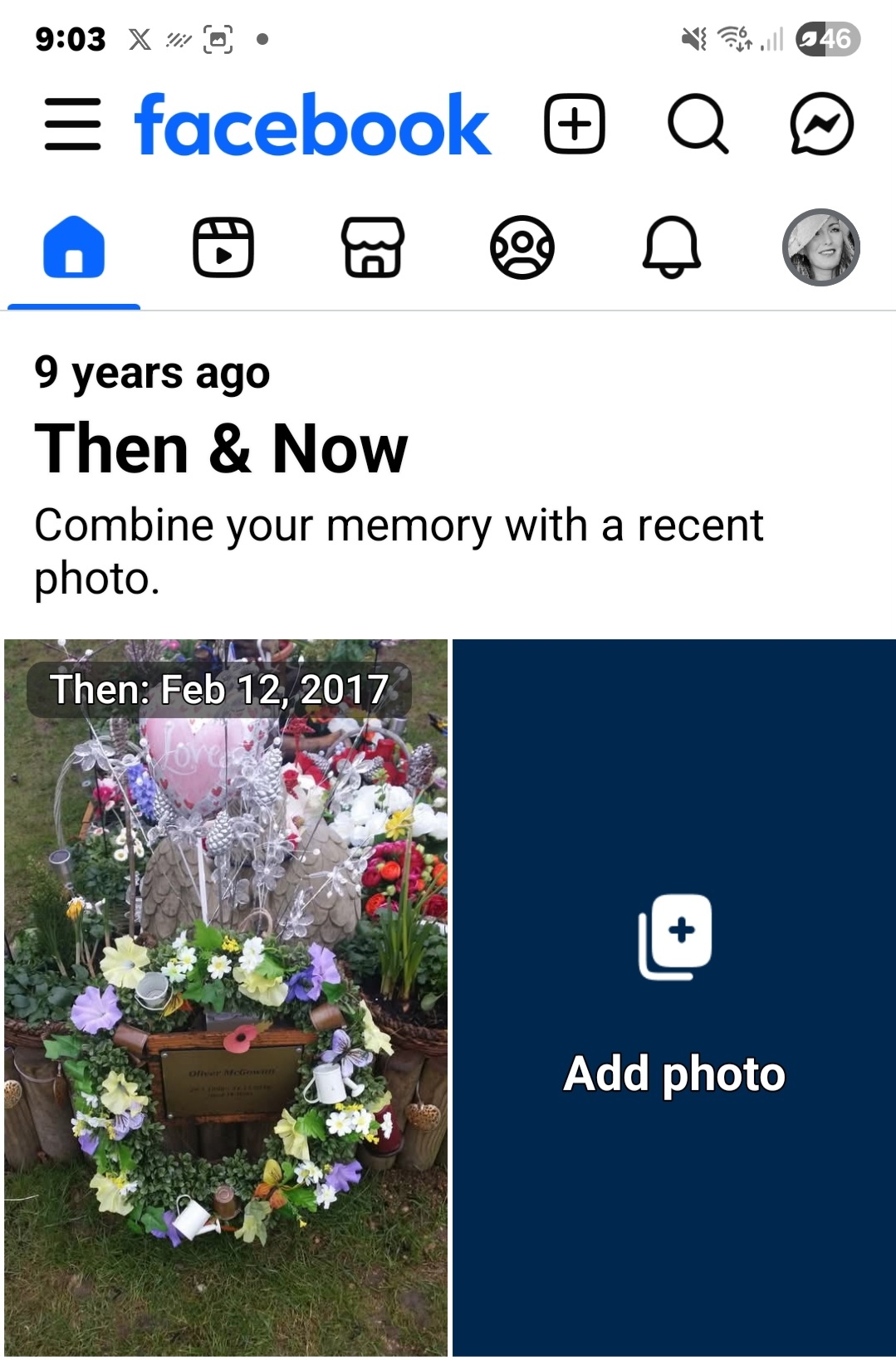Screen dimensions: 896x1360
Task: Tap the Add photo button
Action: [674, 998]
